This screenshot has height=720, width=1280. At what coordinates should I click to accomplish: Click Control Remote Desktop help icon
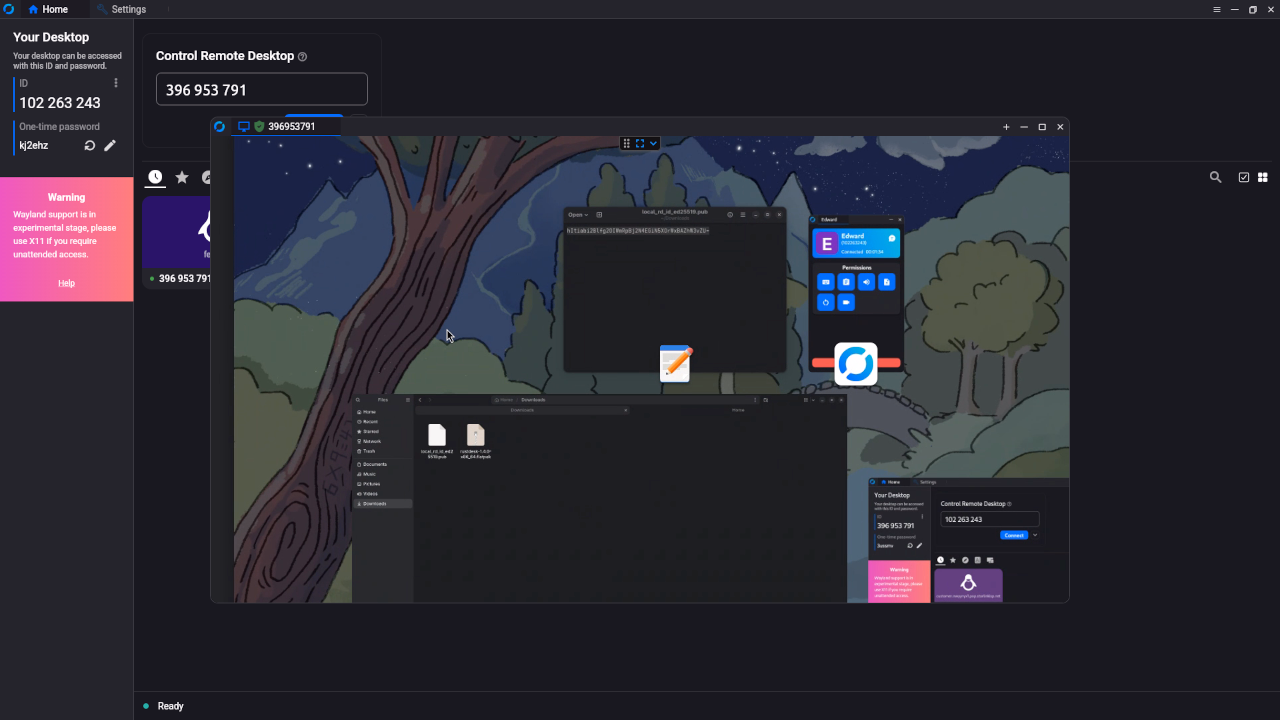303,57
